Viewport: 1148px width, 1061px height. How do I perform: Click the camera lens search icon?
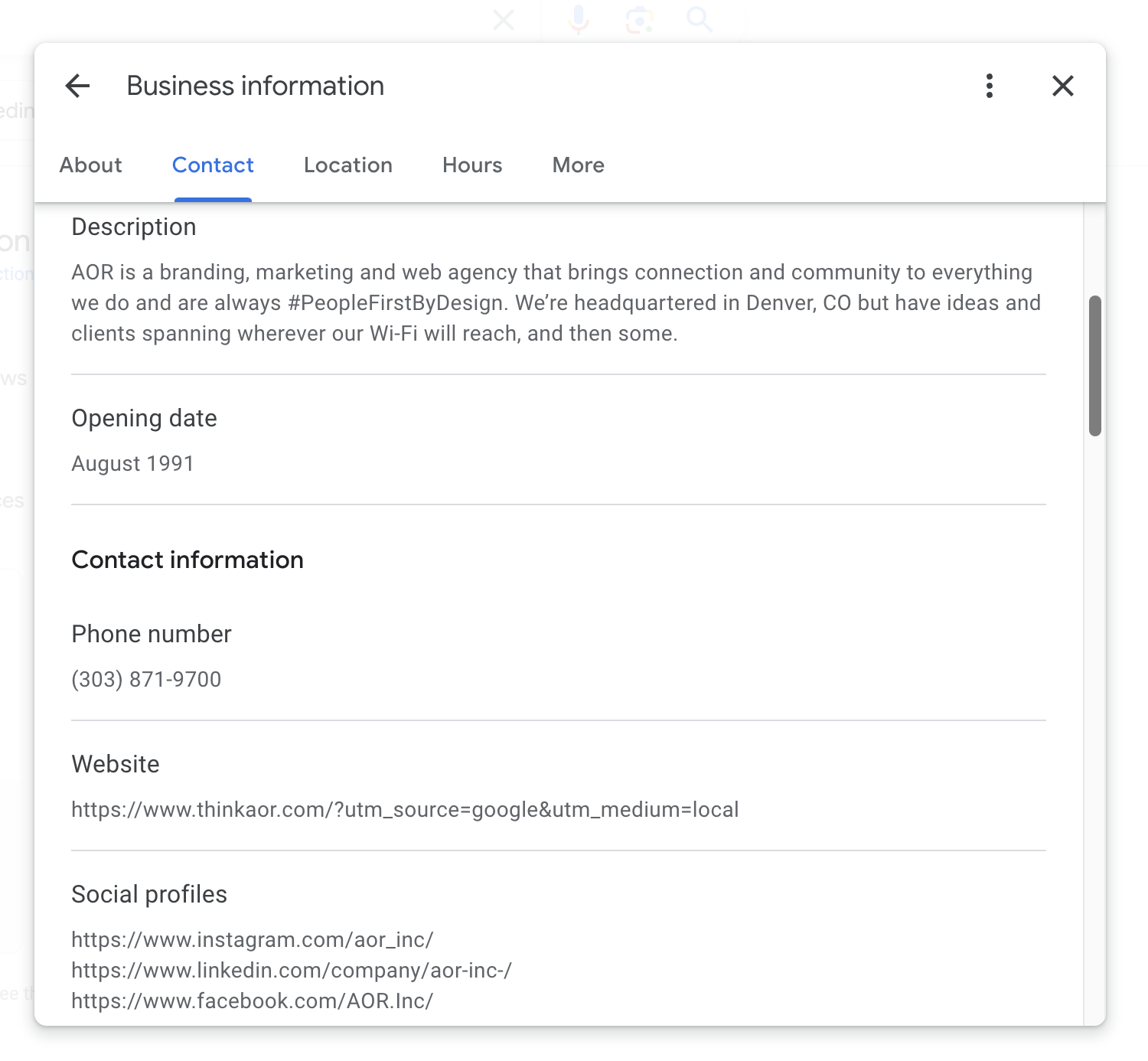click(639, 20)
